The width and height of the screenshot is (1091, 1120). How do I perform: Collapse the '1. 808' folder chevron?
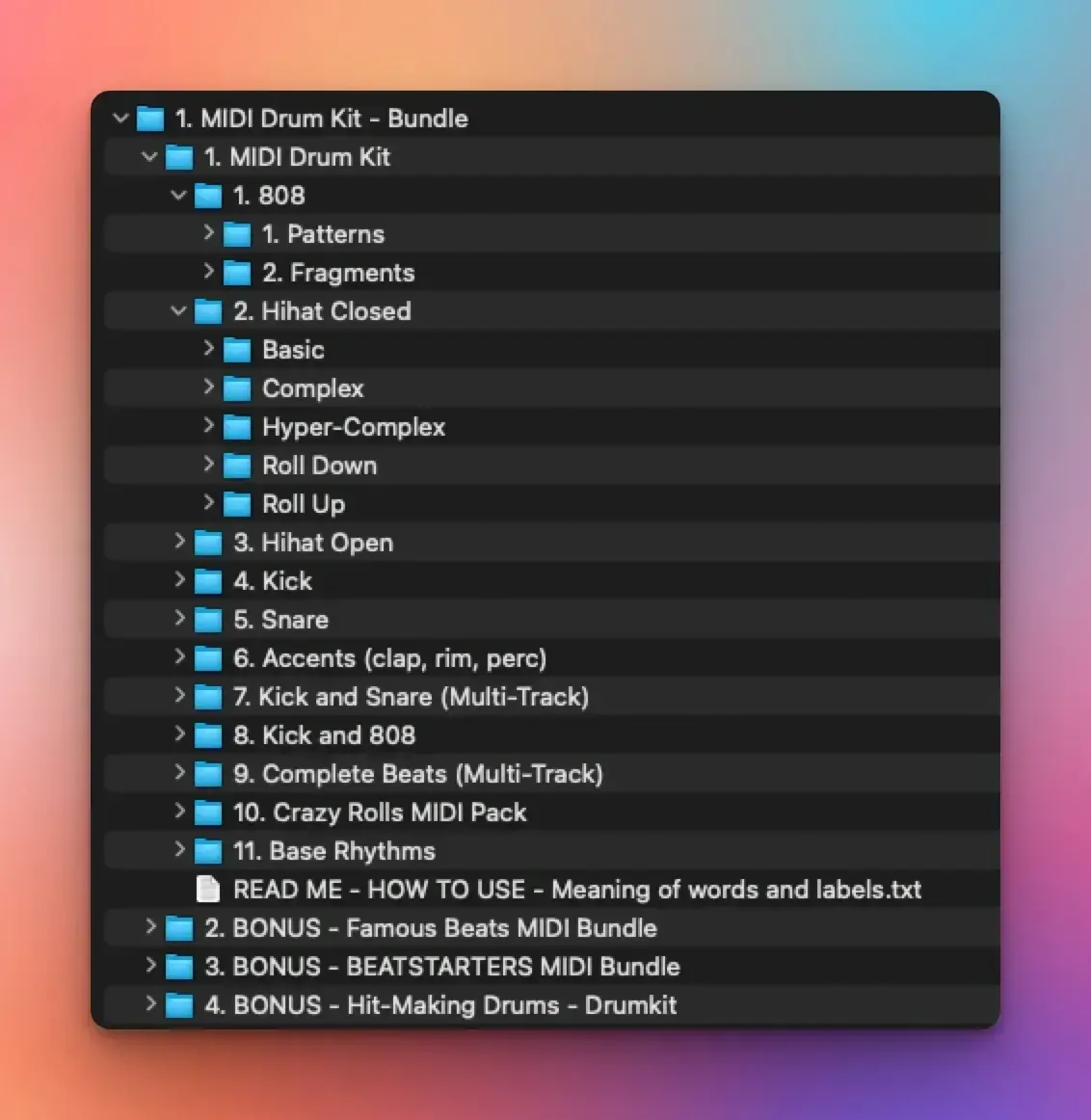click(x=178, y=195)
